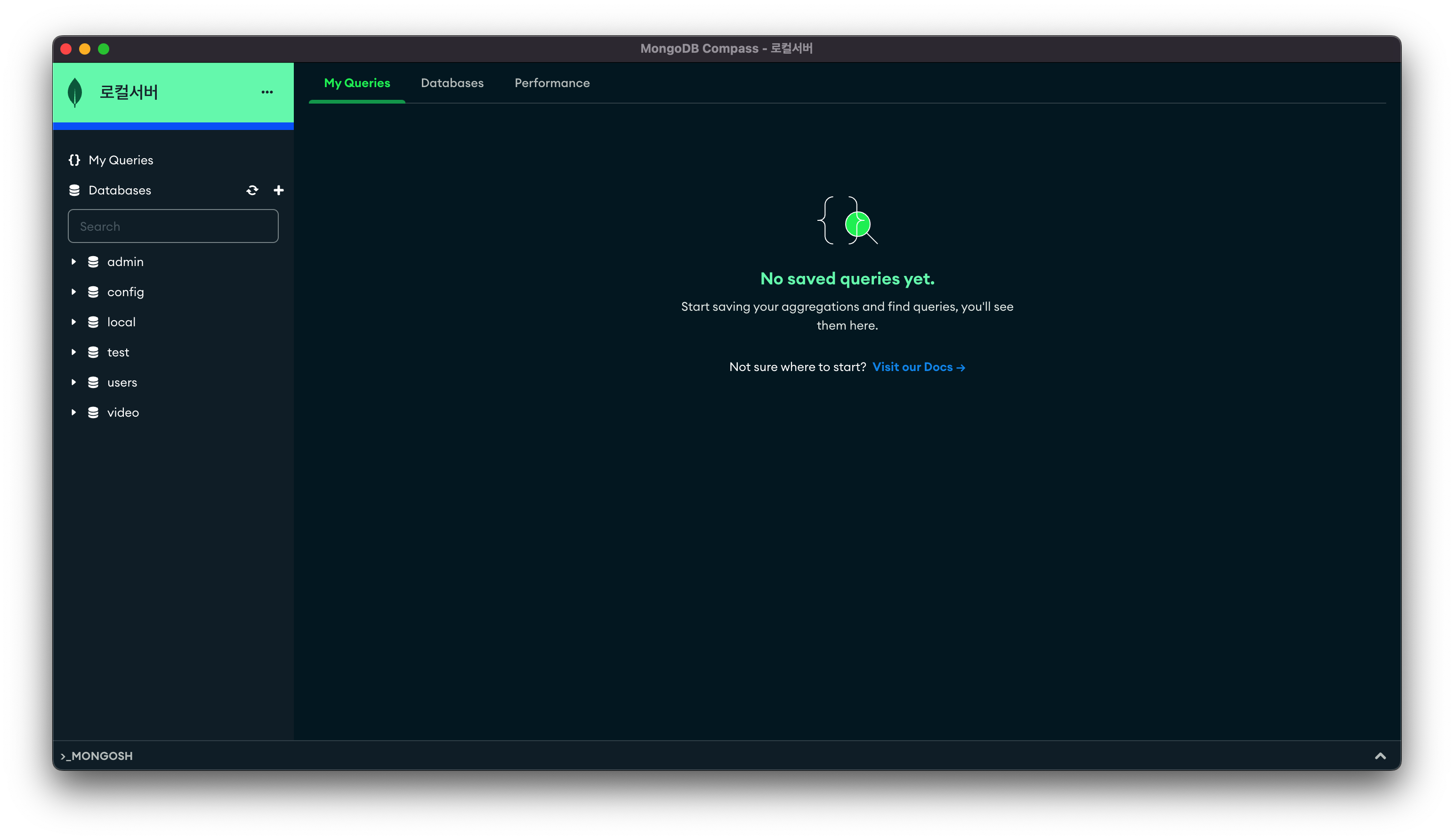Expand the admin database tree

[74, 262]
